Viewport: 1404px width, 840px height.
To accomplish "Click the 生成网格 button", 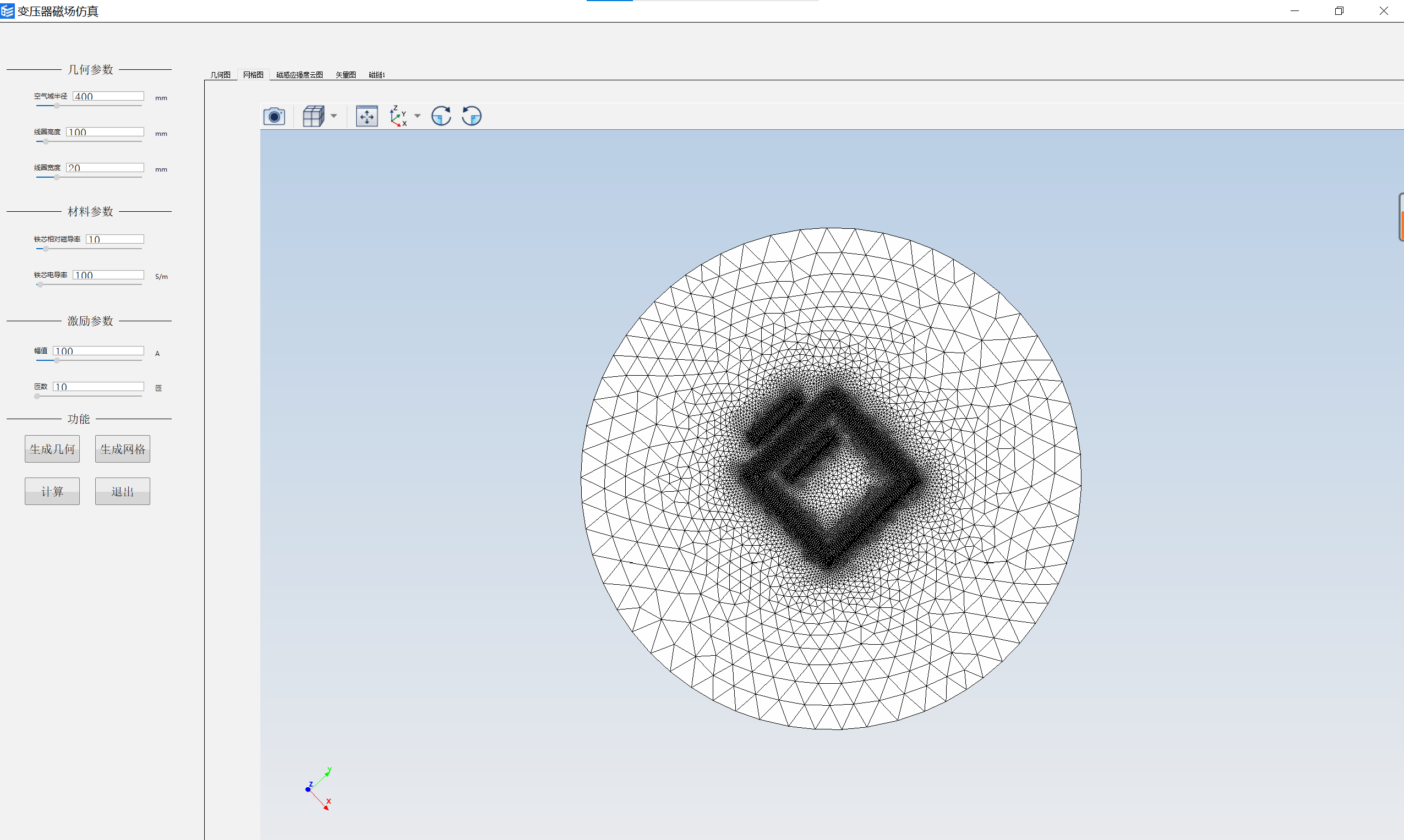I will 122,449.
